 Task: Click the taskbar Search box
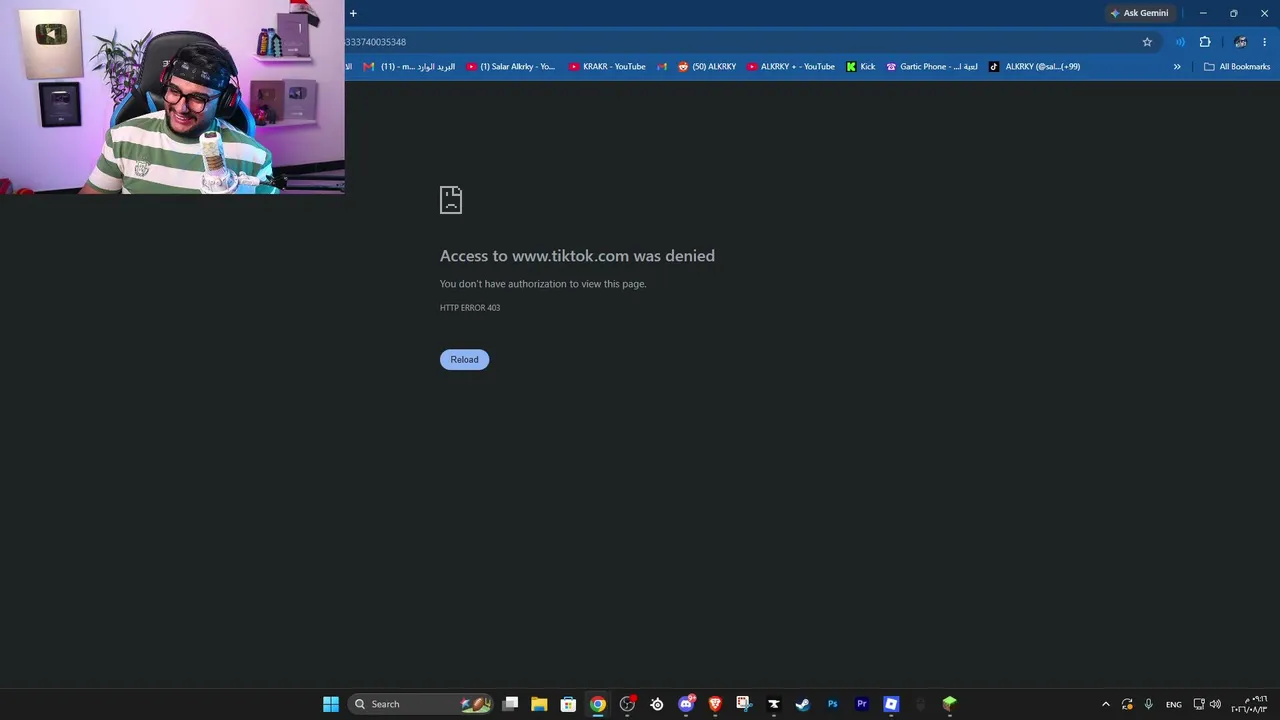(x=420, y=704)
